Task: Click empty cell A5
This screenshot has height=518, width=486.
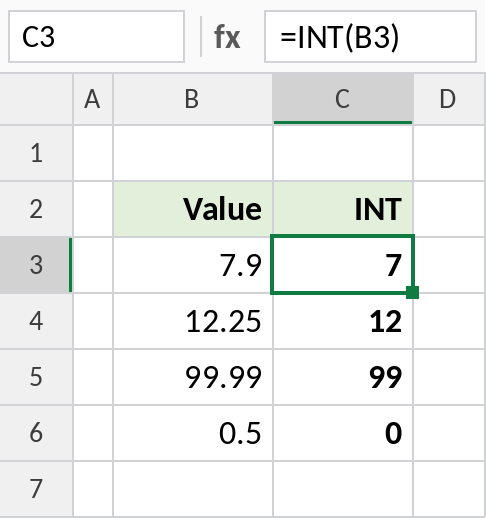Action: click(x=93, y=377)
